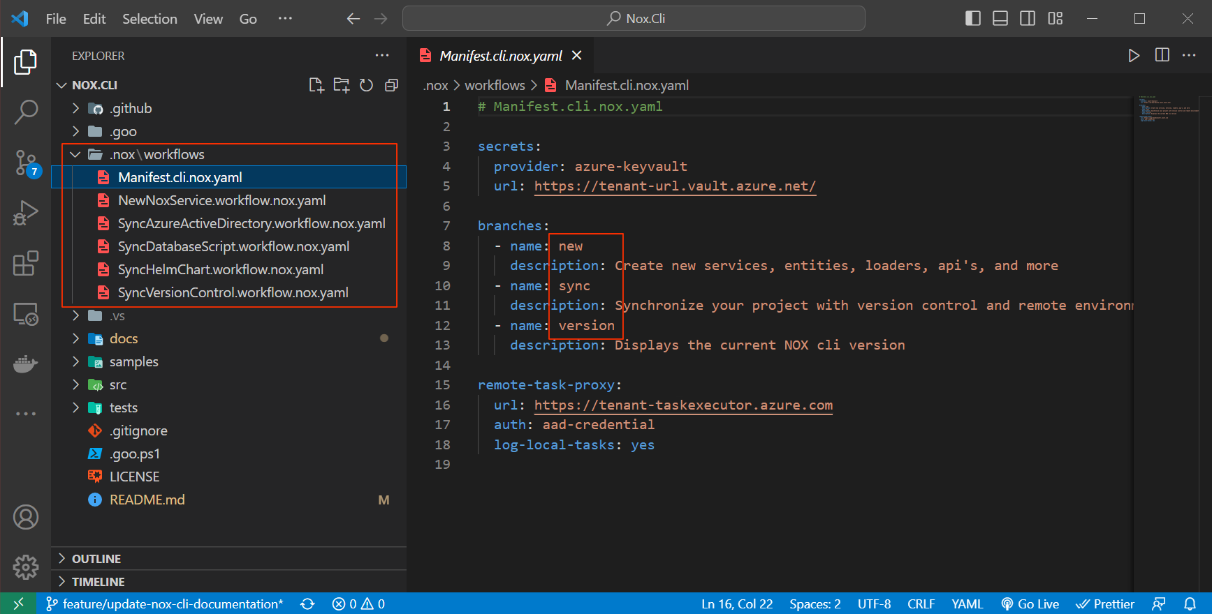Change YAML language mode in status bar
The height and width of the screenshot is (614, 1212).
pos(967,604)
